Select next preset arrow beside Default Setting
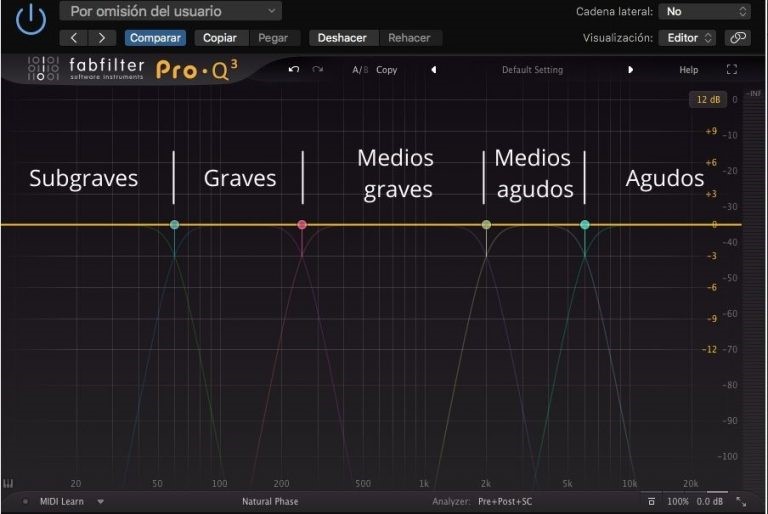The height and width of the screenshot is (514, 768). pos(630,70)
